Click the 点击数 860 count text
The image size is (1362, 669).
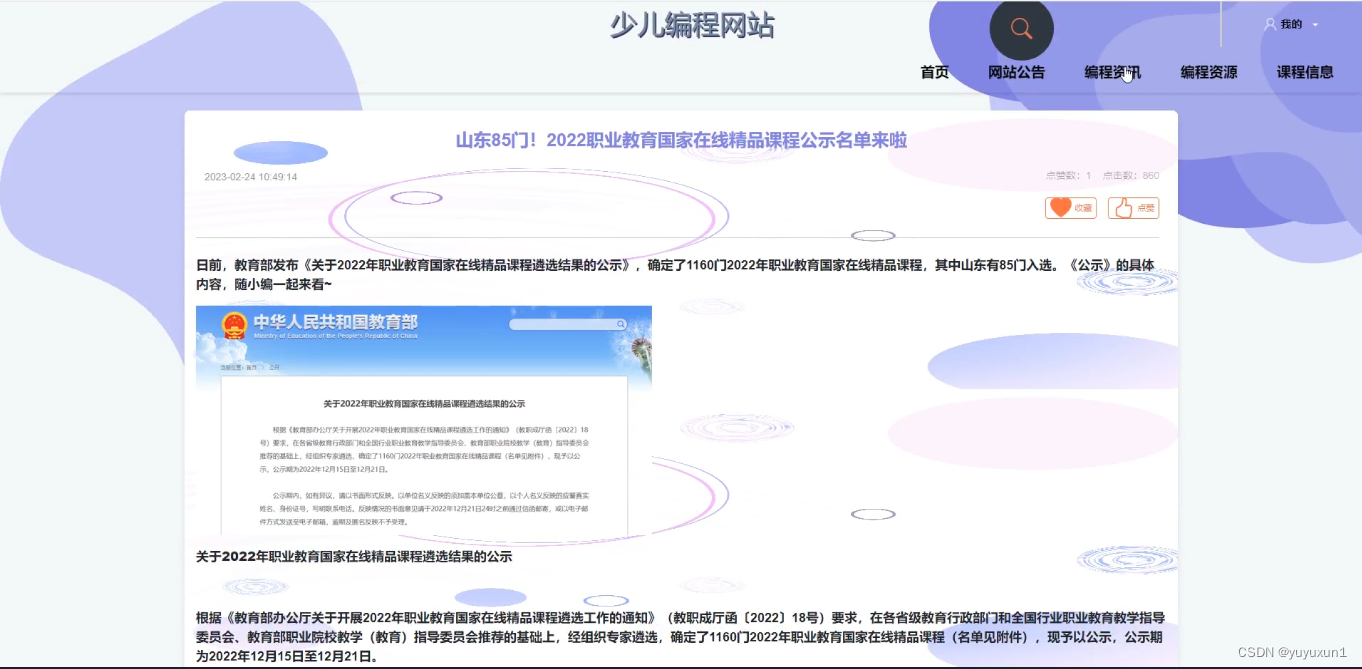(x=1131, y=176)
